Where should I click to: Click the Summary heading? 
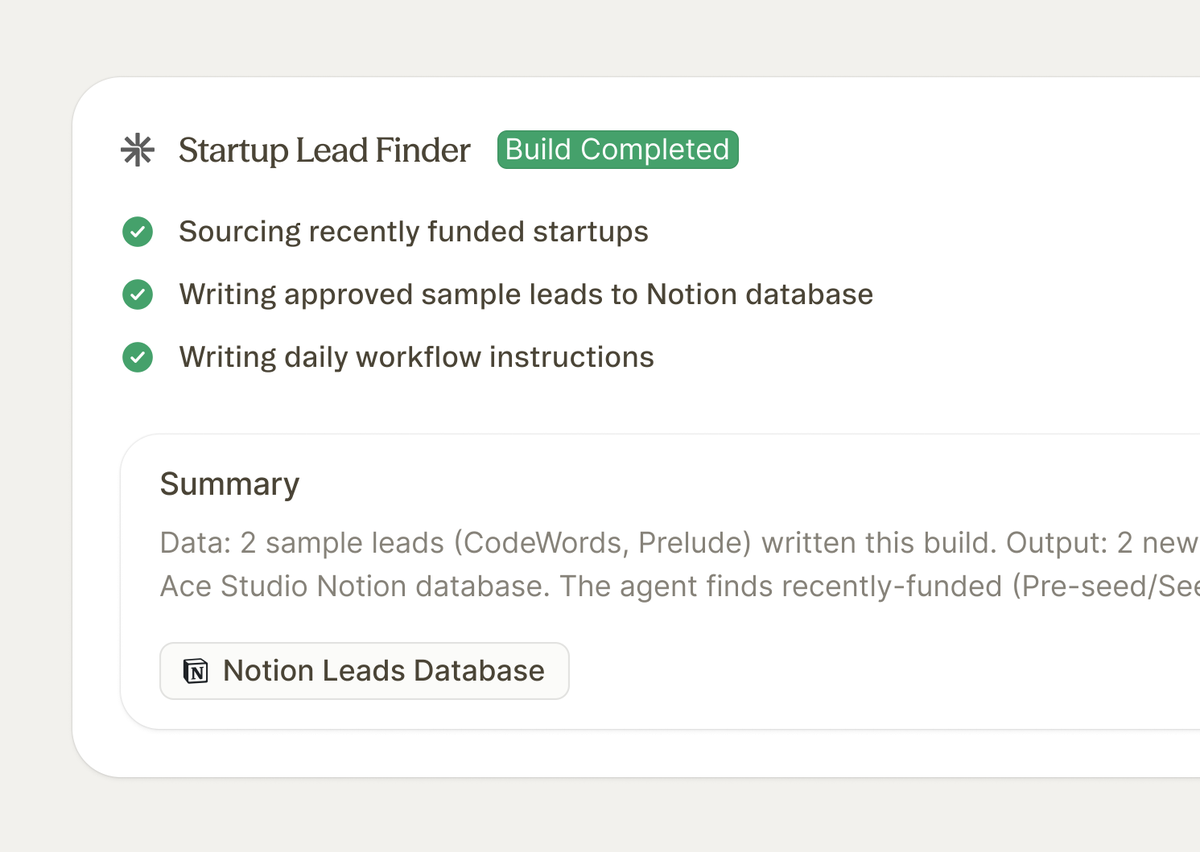click(x=229, y=484)
